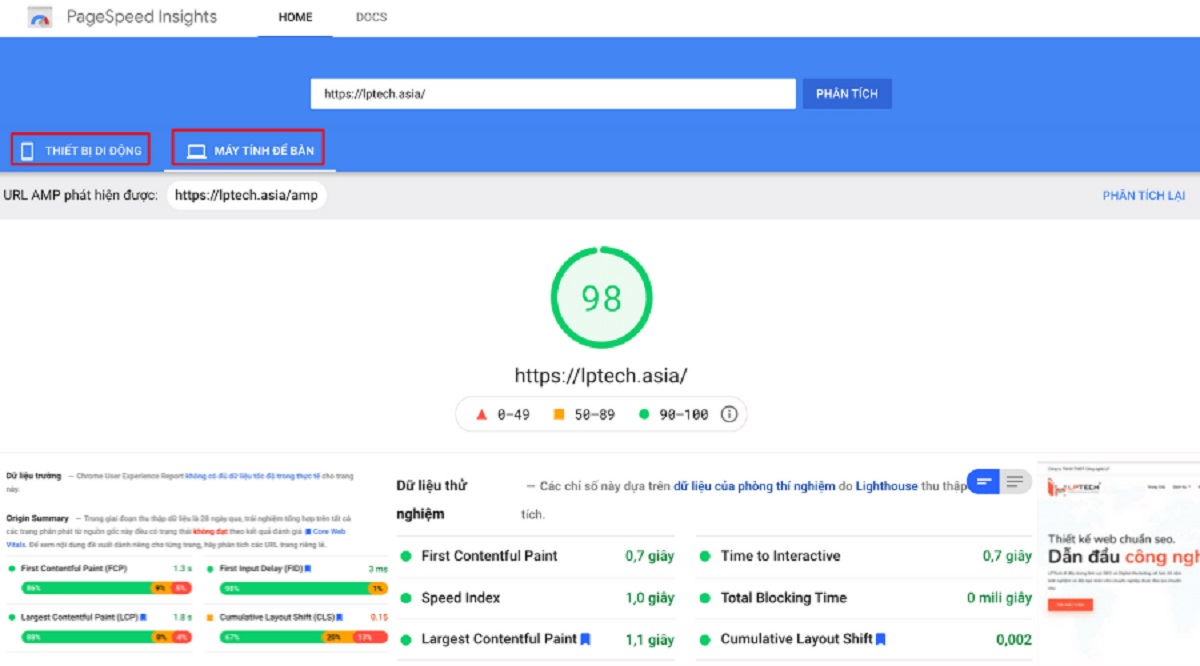The width and height of the screenshot is (1200, 666).
Task: Click the https://lptech.asia/ heading under the score
Action: tap(601, 376)
